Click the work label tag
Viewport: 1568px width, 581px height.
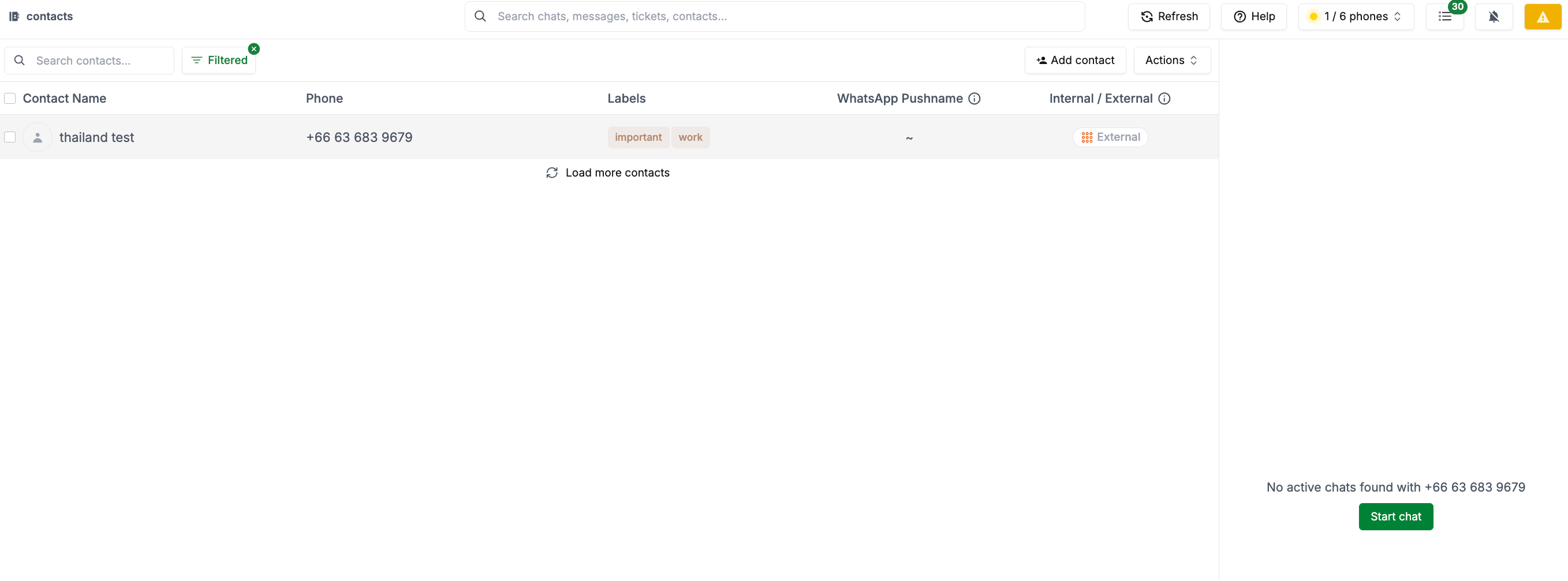(x=690, y=137)
